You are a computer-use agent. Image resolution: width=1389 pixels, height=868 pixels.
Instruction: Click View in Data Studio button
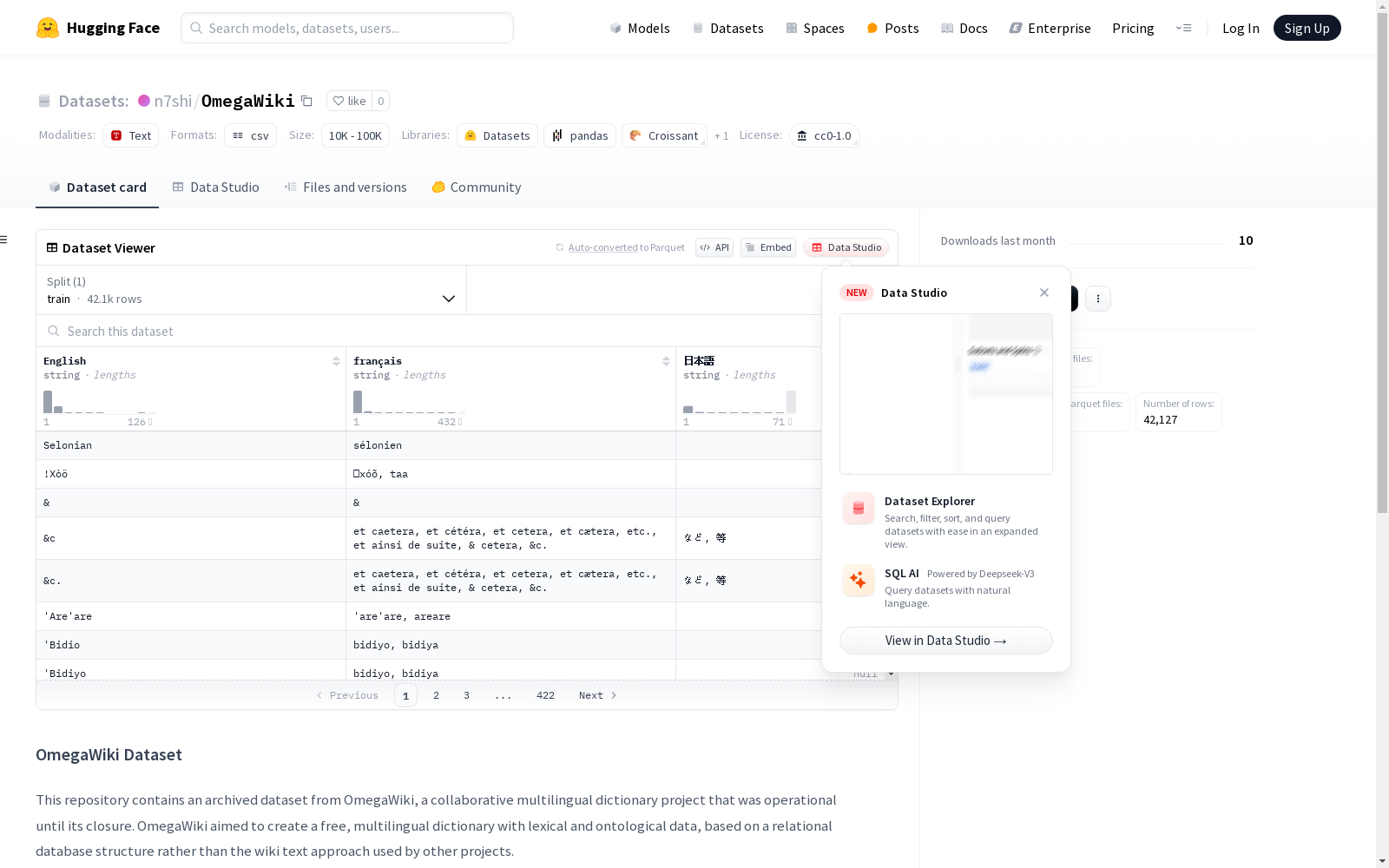pyautogui.click(x=946, y=641)
